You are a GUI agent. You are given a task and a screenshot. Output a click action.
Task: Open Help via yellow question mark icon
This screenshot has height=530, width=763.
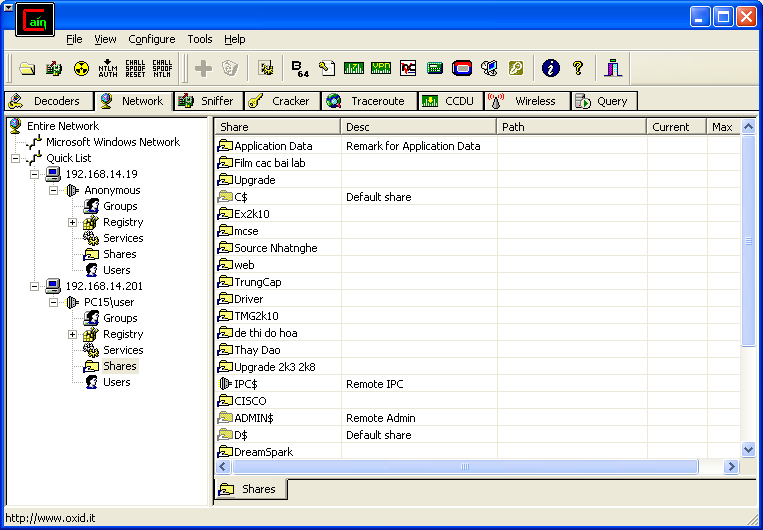(x=578, y=69)
